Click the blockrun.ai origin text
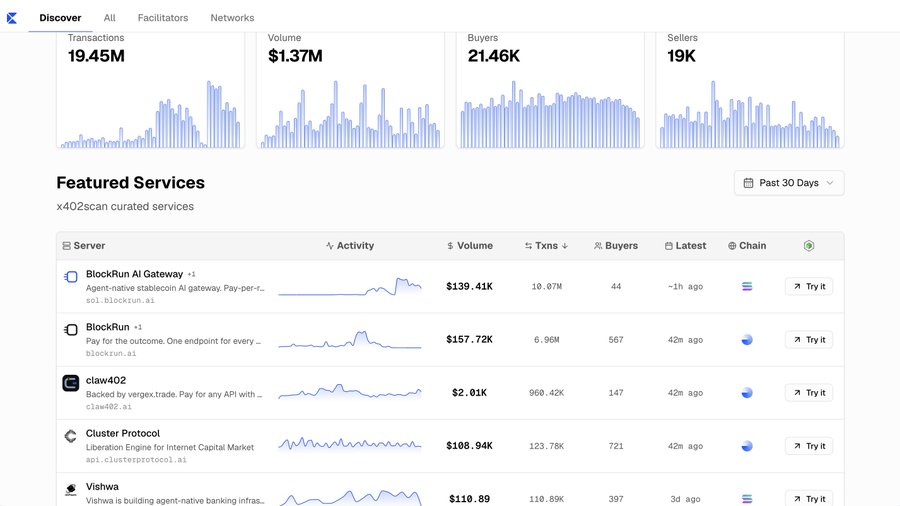 [111, 353]
